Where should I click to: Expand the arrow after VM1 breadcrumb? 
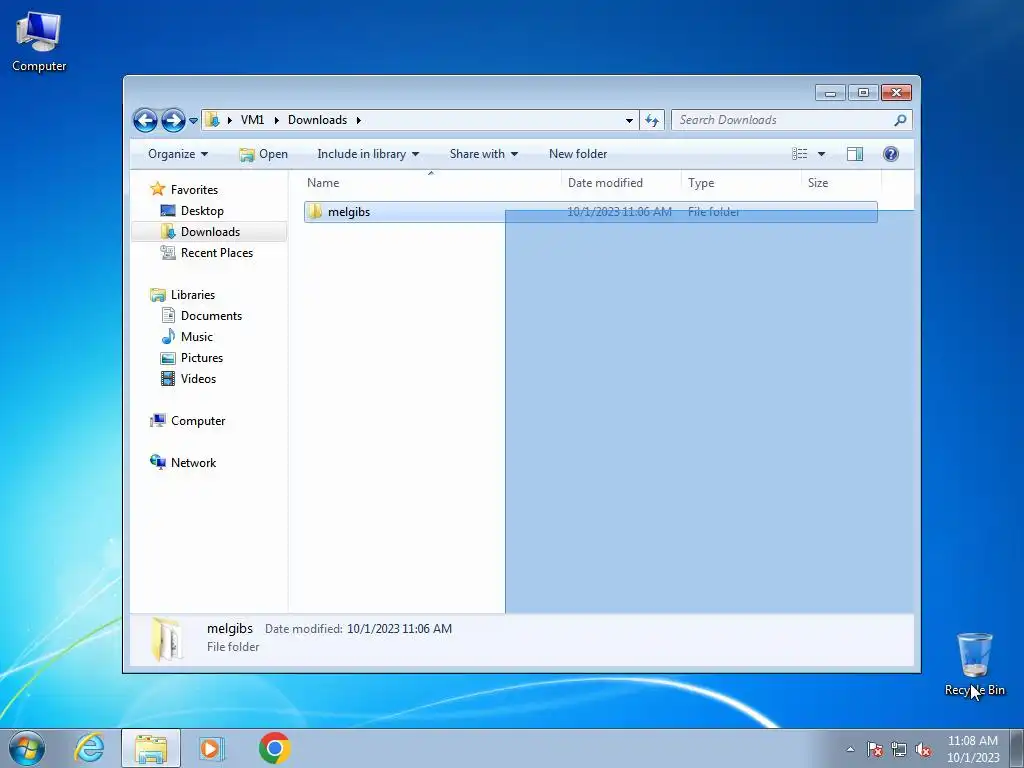click(x=276, y=120)
